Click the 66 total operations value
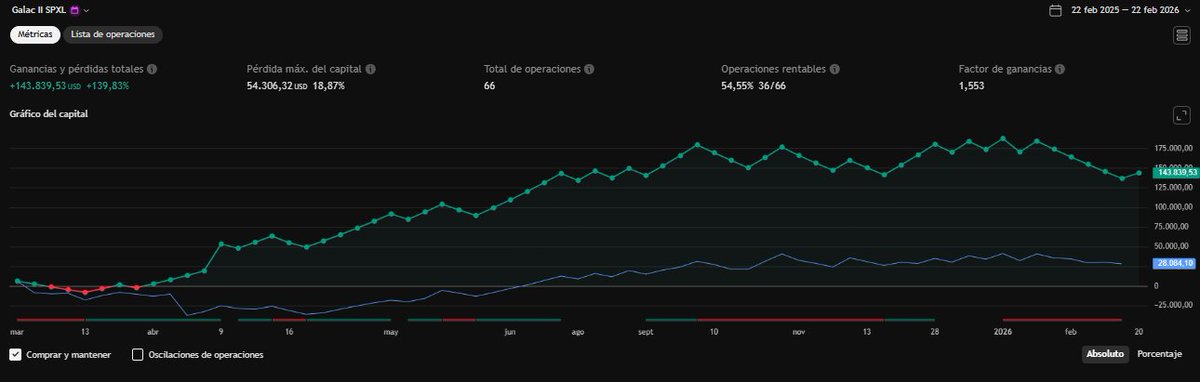 (x=489, y=86)
